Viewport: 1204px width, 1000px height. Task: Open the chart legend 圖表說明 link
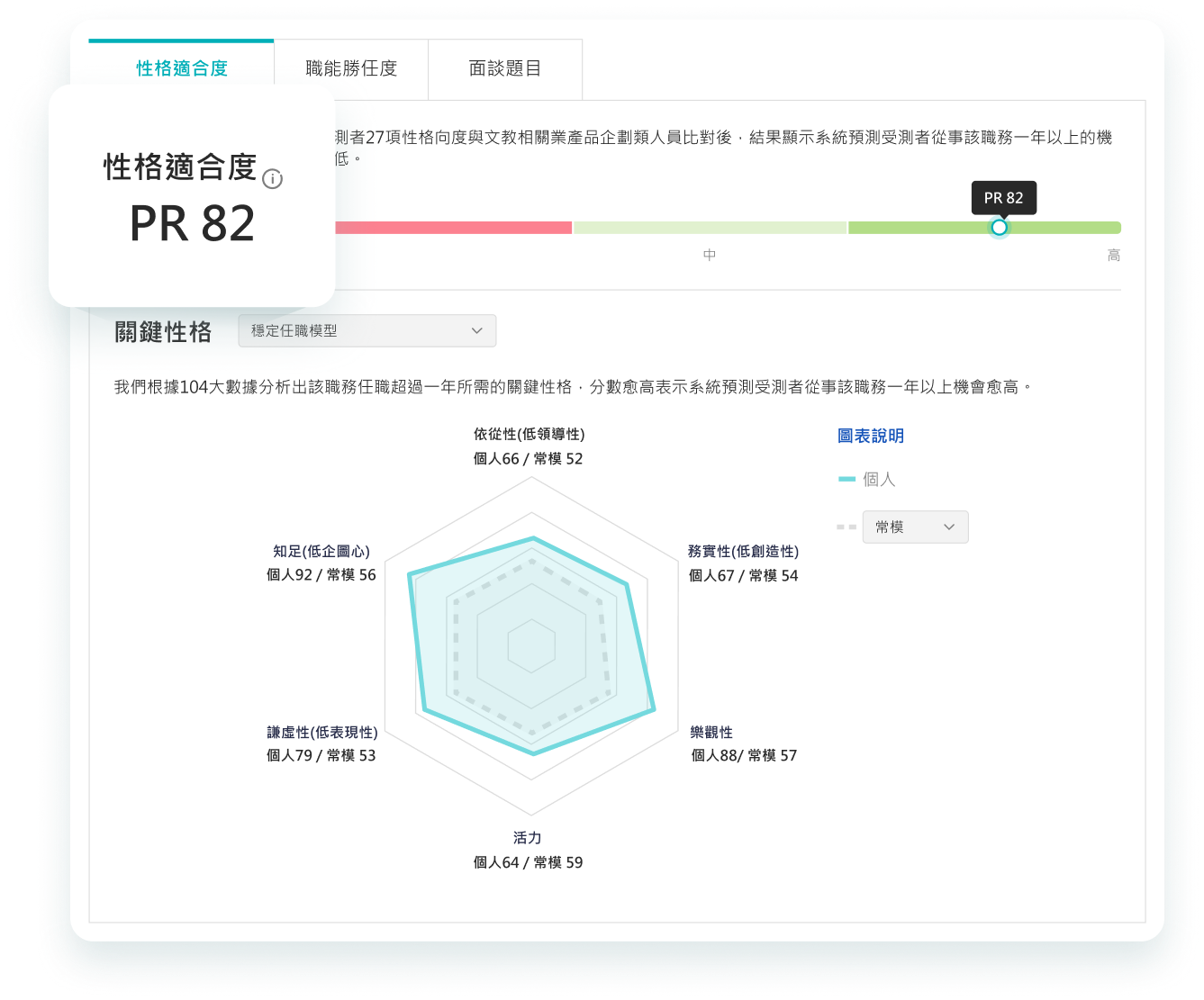point(872,436)
